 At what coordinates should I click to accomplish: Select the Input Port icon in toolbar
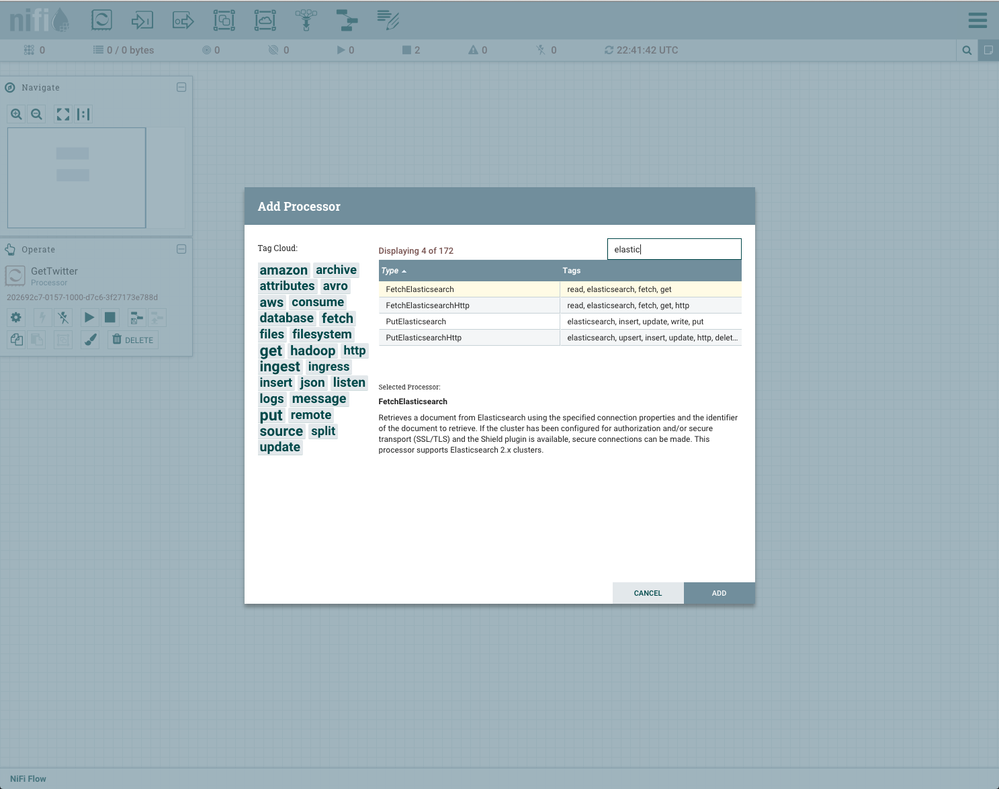(141, 20)
